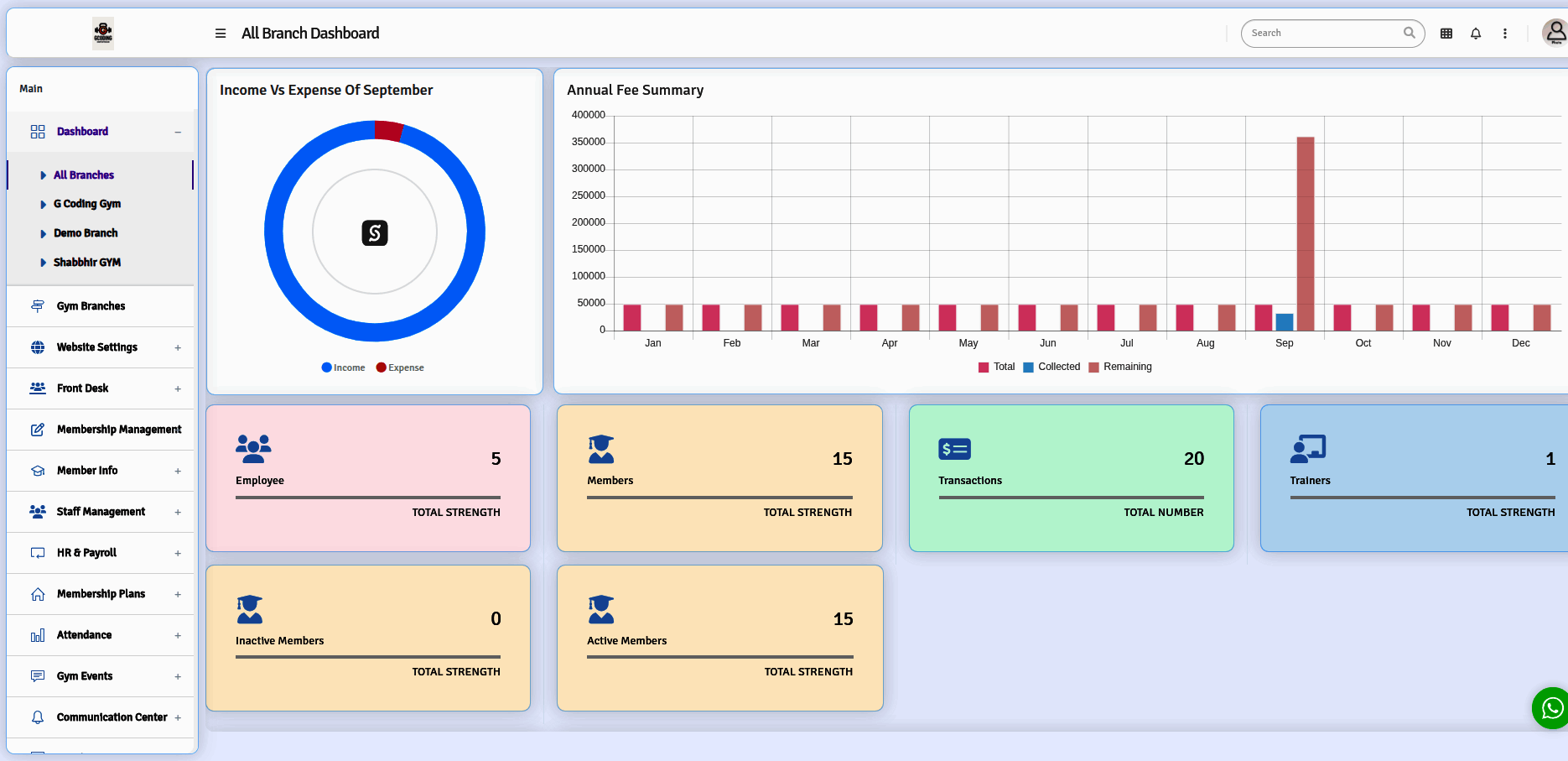The height and width of the screenshot is (761, 1568).
Task: Toggle the Income legend on the donut chart
Action: [x=343, y=367]
